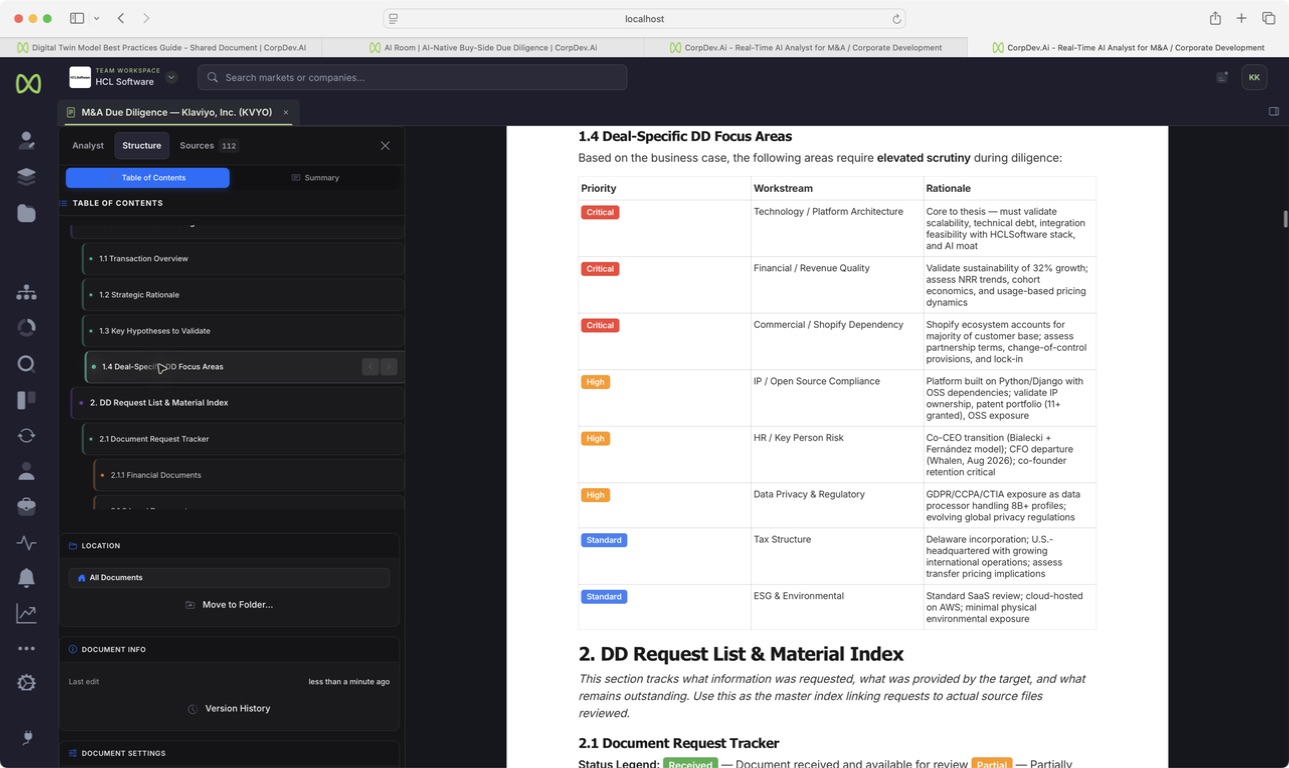
Task: Click the CorpDev.Ai green logo icon
Action: tap(28, 84)
